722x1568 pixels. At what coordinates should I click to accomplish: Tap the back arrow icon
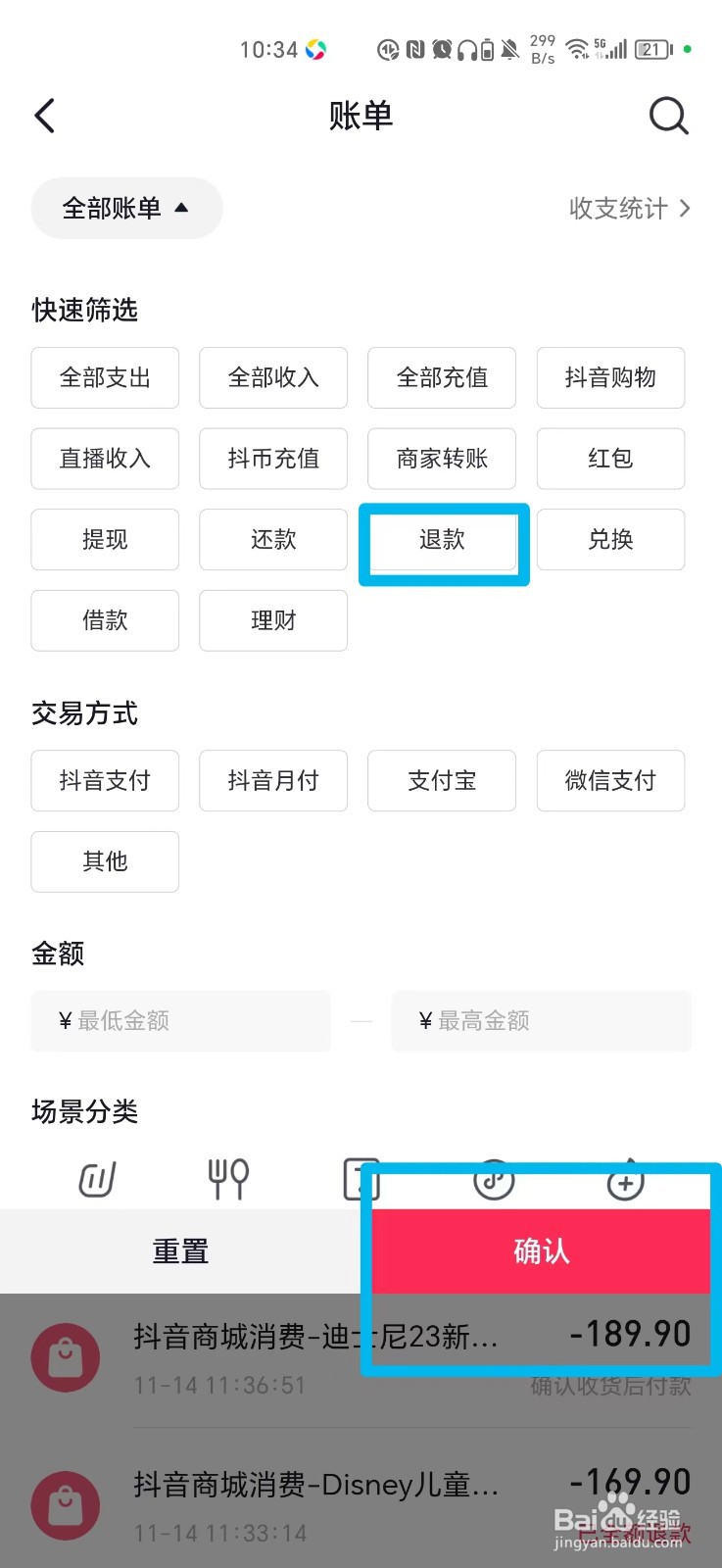(x=45, y=116)
